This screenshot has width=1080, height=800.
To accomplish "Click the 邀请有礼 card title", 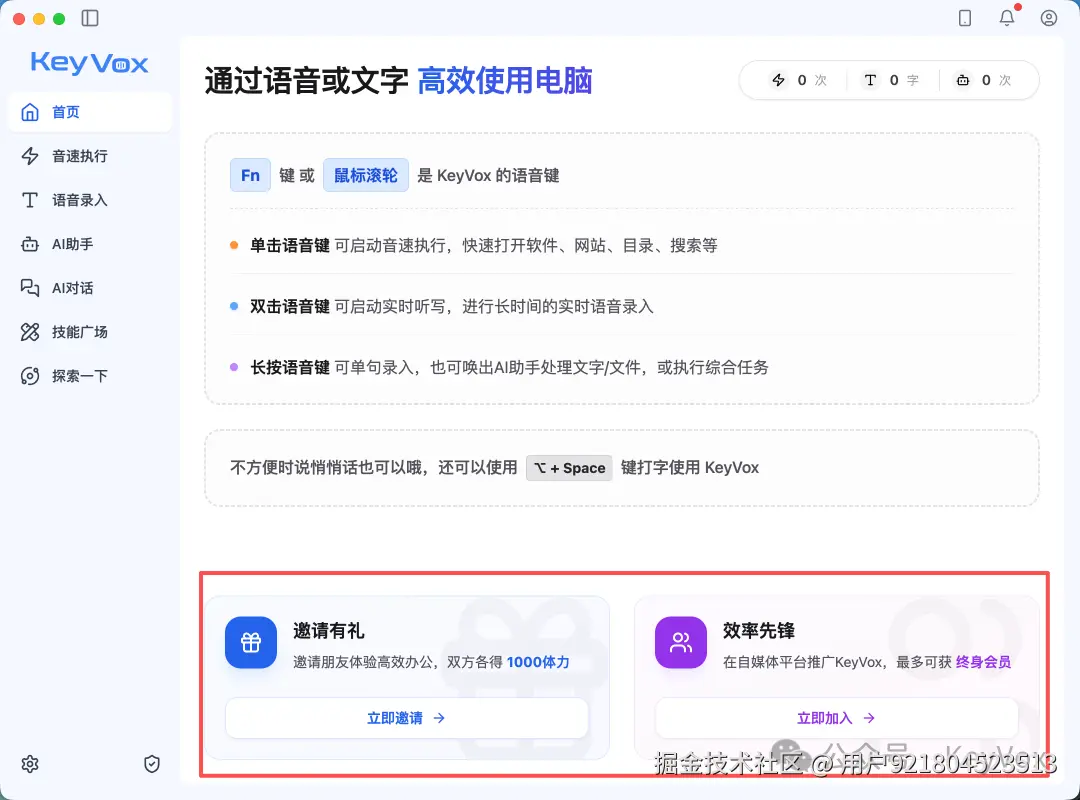I will pyautogui.click(x=329, y=630).
